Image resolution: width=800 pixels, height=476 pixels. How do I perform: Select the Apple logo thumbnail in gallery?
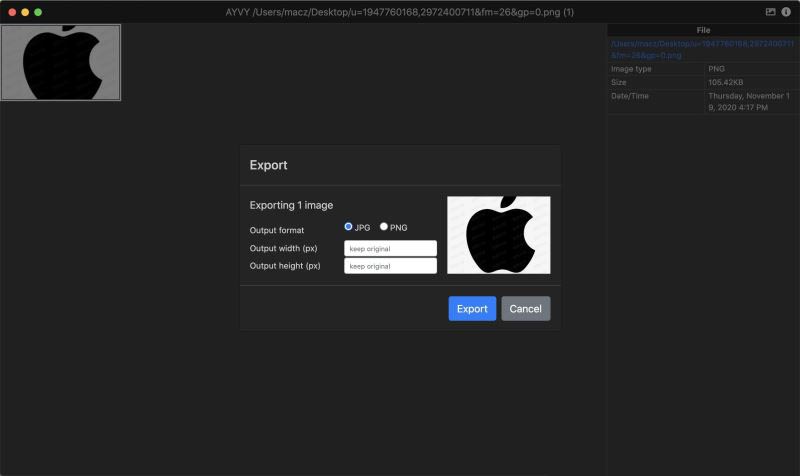[x=61, y=62]
